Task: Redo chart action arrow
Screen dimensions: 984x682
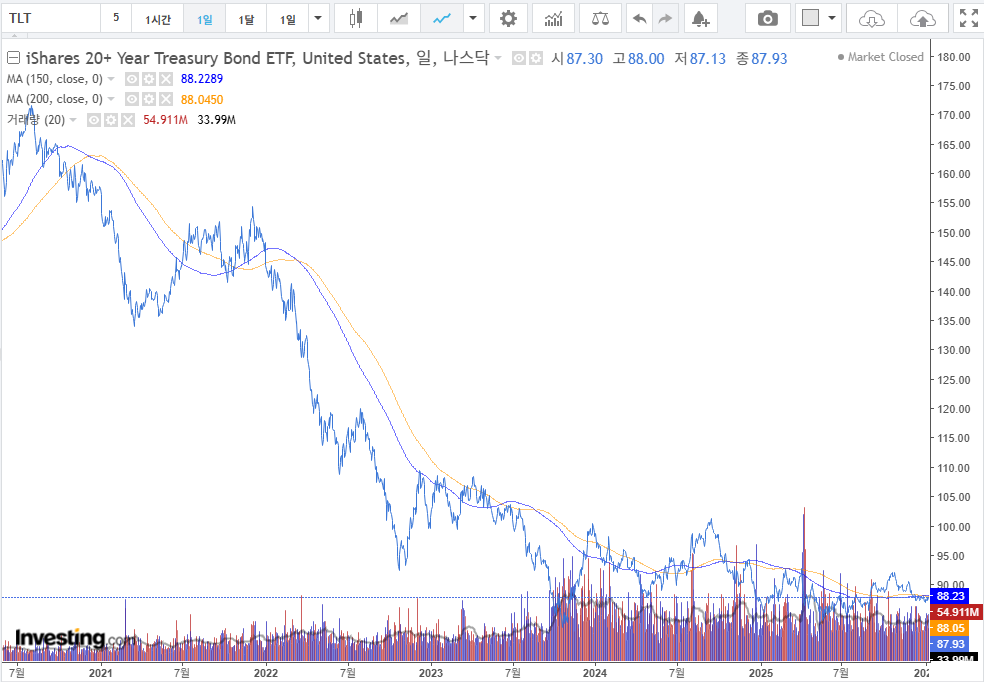Action: (666, 18)
